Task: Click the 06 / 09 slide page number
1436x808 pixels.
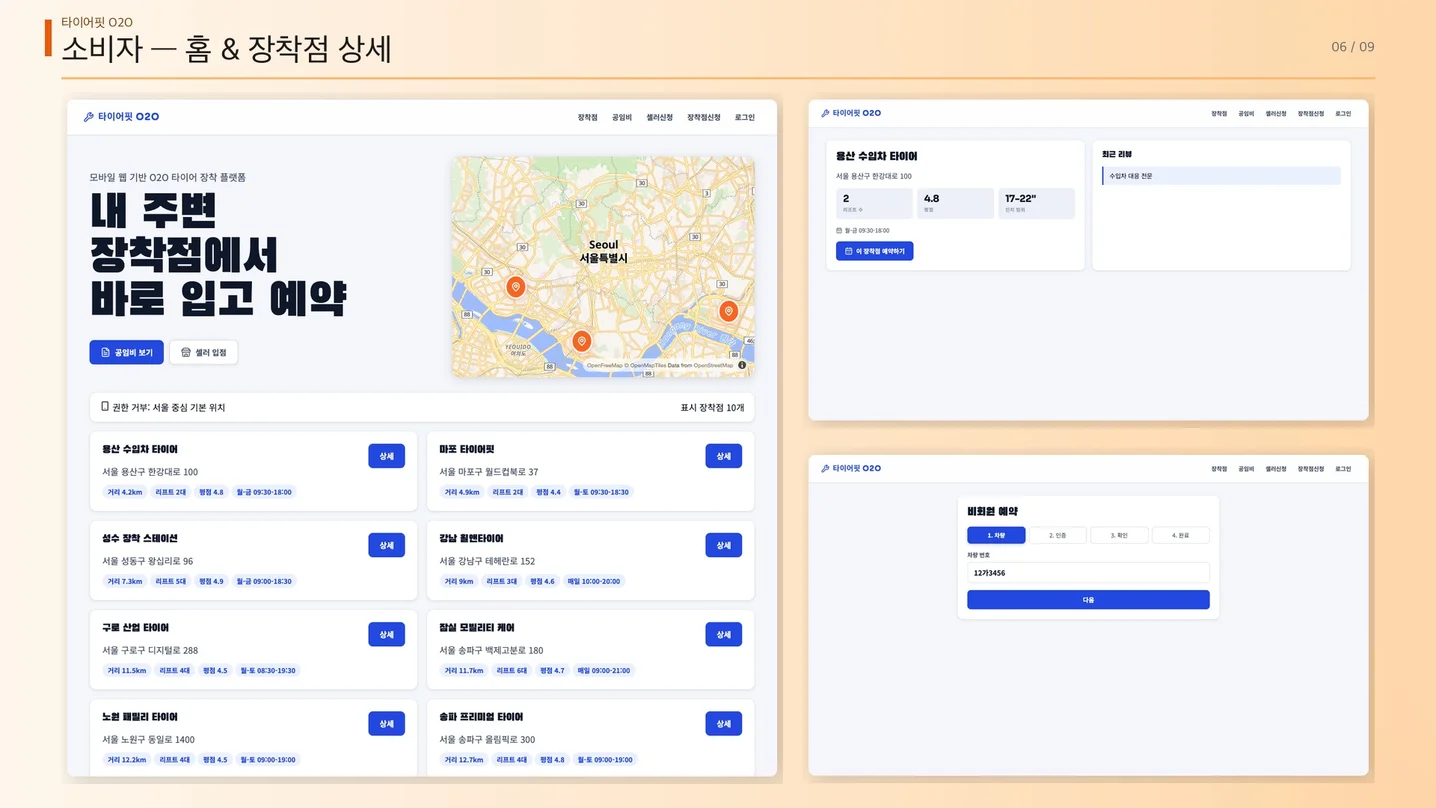Action: [1353, 47]
